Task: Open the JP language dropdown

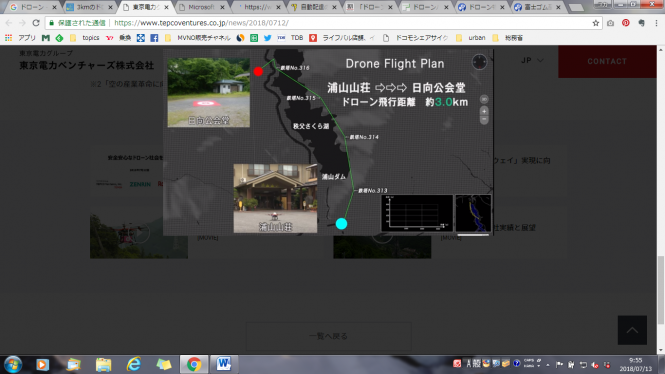Action: click(x=532, y=60)
